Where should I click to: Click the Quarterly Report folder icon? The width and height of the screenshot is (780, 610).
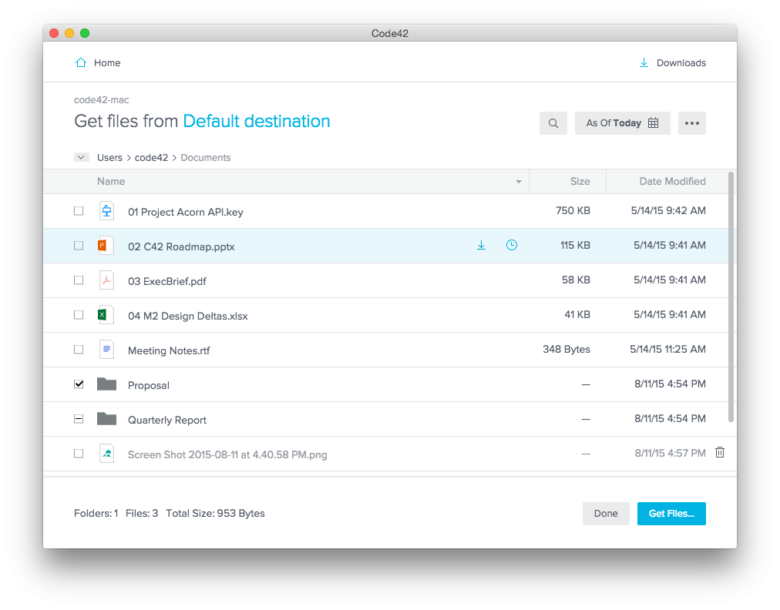(x=106, y=419)
